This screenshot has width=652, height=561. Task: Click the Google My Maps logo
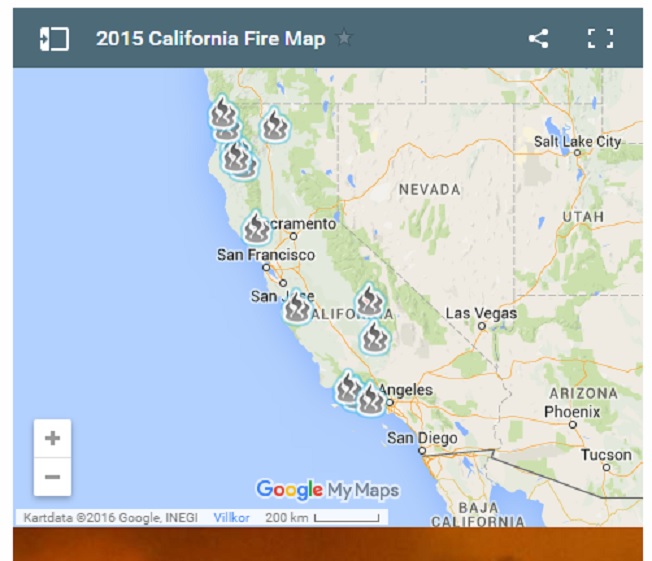click(327, 490)
